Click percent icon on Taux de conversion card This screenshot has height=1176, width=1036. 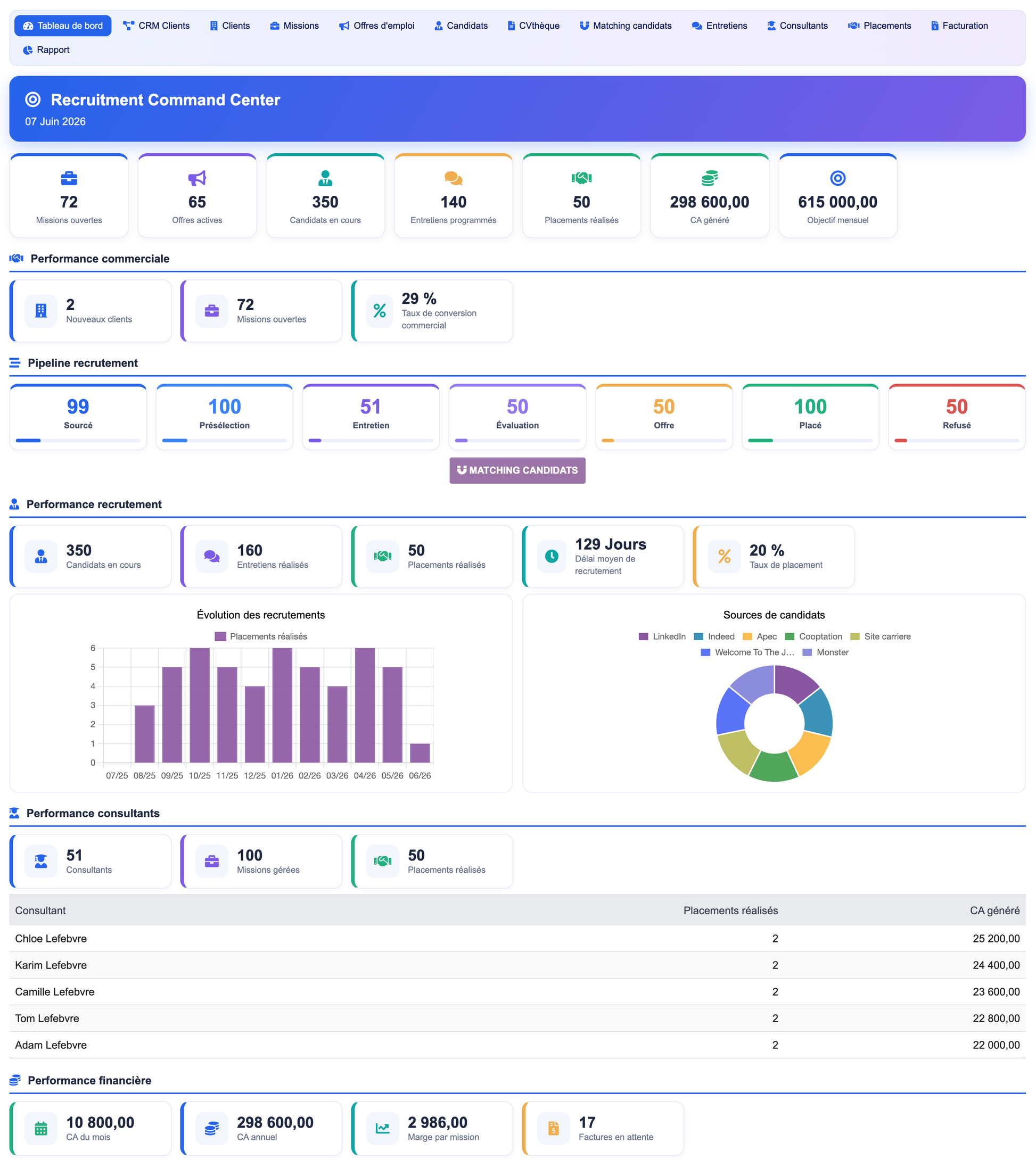point(380,311)
